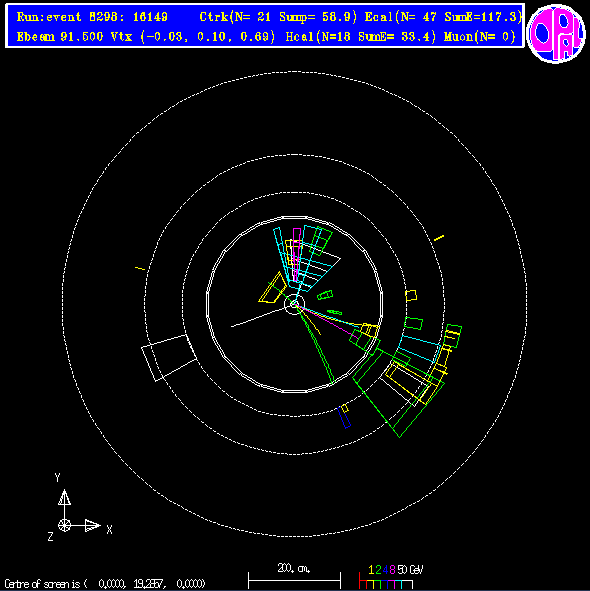Screen dimensions: 590x591
Task: Click the magenta 8 GeV legend label
Action: pos(392,570)
